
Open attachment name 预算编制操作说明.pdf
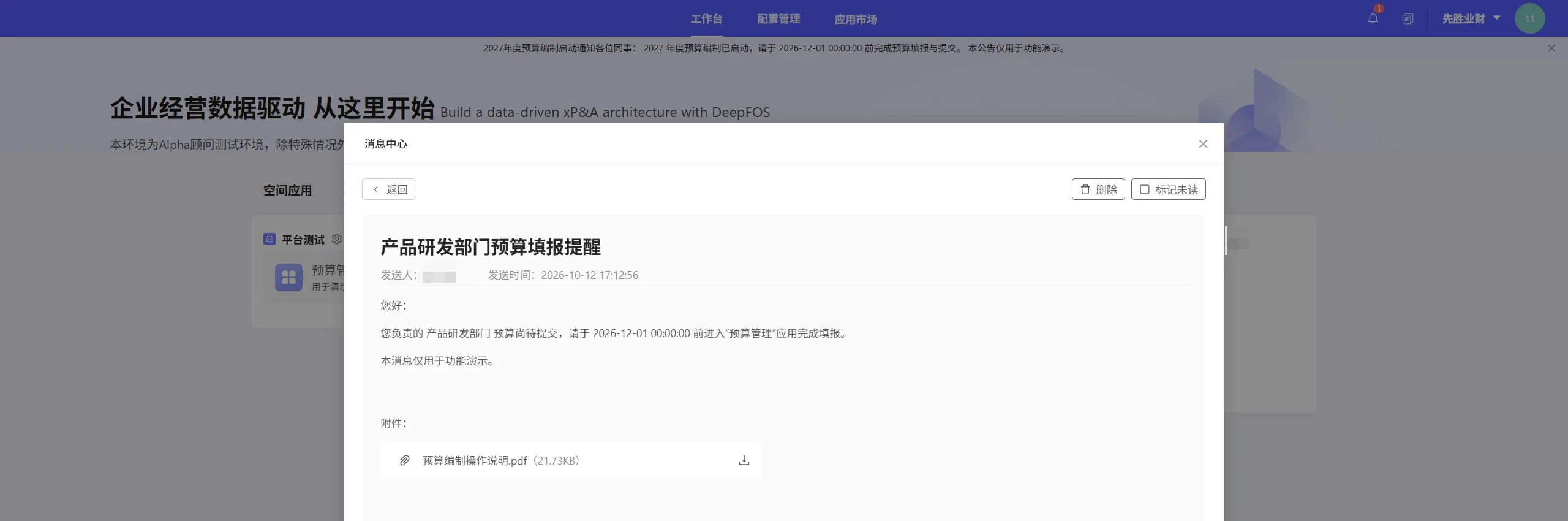(x=475, y=460)
